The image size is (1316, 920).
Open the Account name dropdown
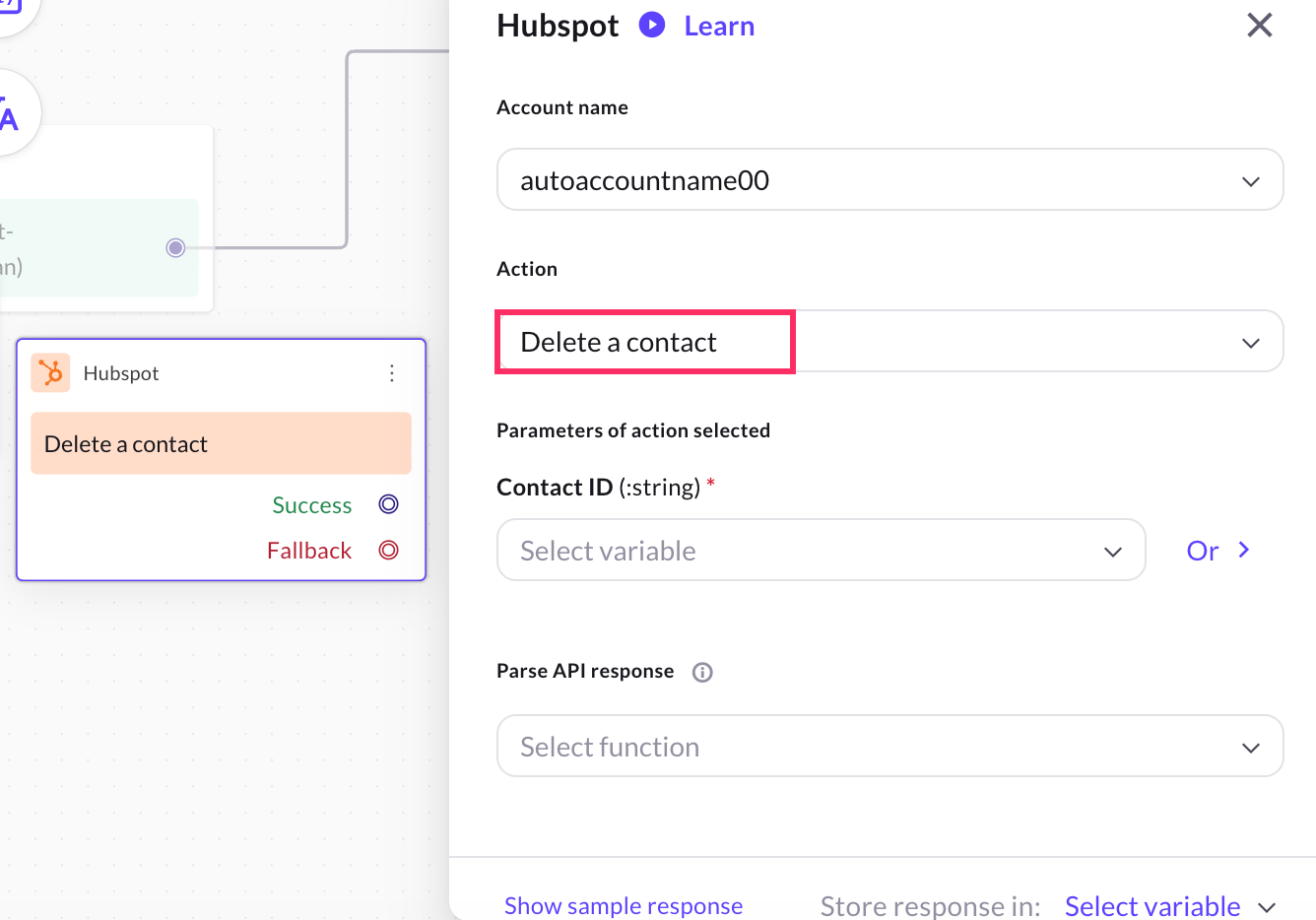[889, 180]
